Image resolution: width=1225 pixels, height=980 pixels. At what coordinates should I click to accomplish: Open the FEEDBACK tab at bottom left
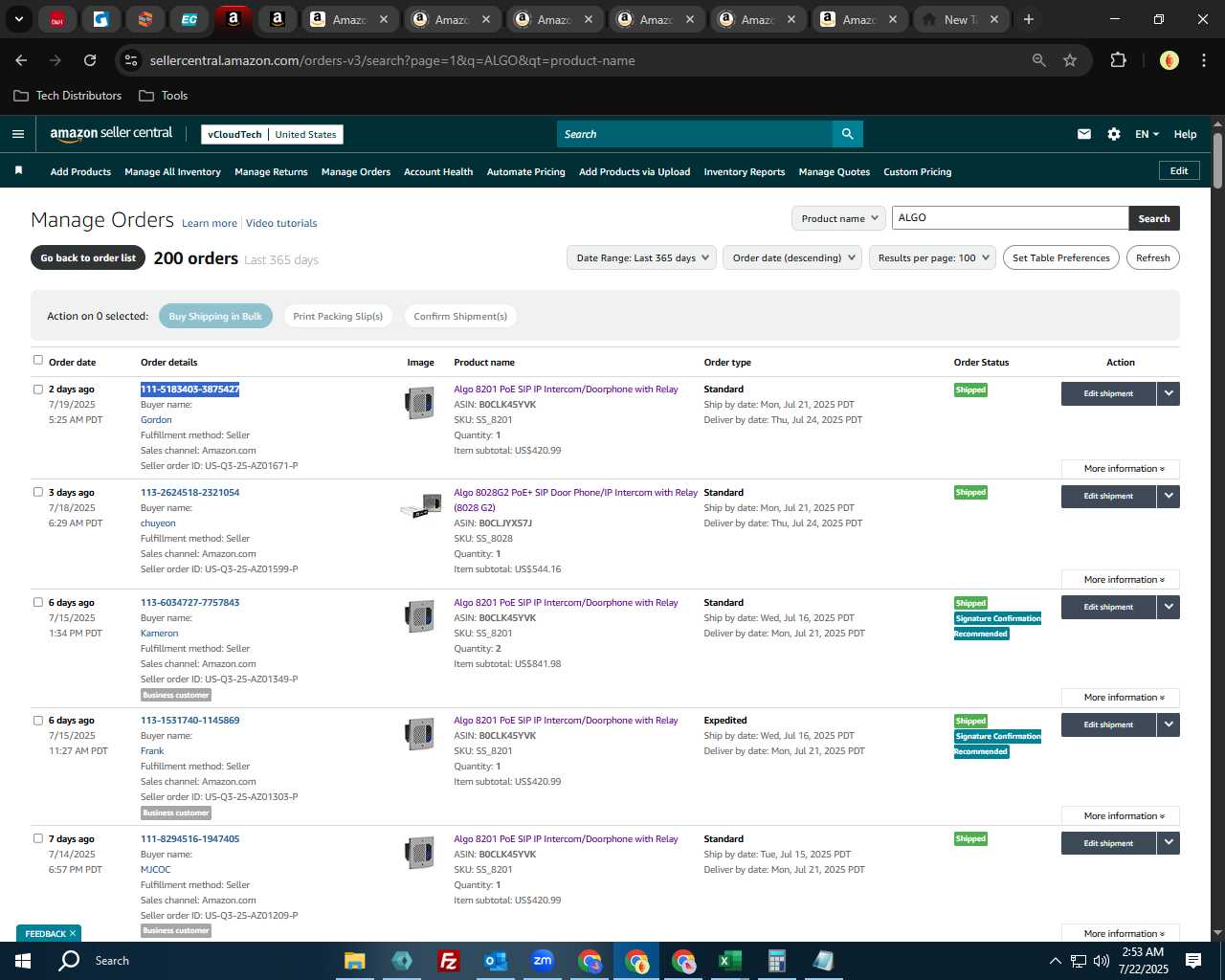click(x=48, y=933)
